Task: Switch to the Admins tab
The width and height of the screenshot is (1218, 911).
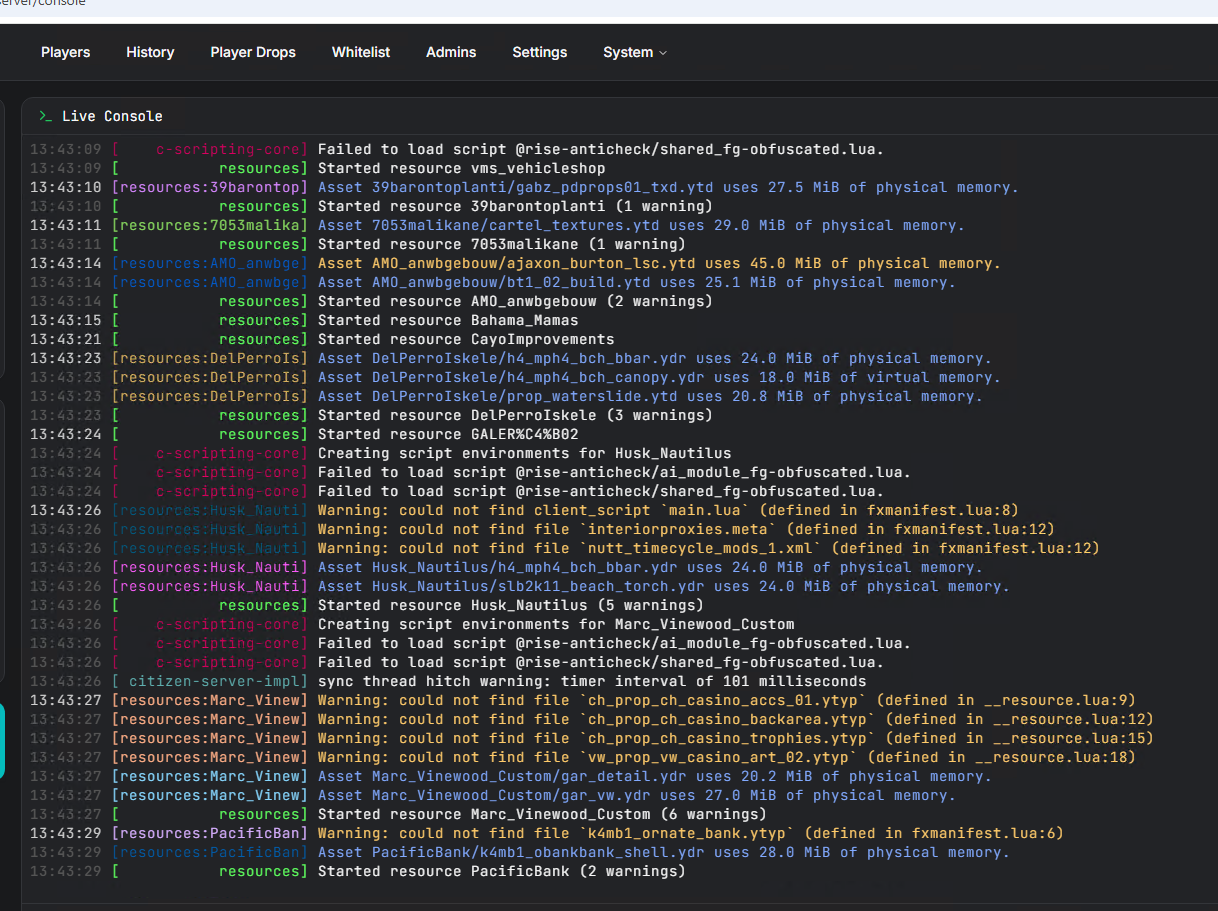Action: 451,52
